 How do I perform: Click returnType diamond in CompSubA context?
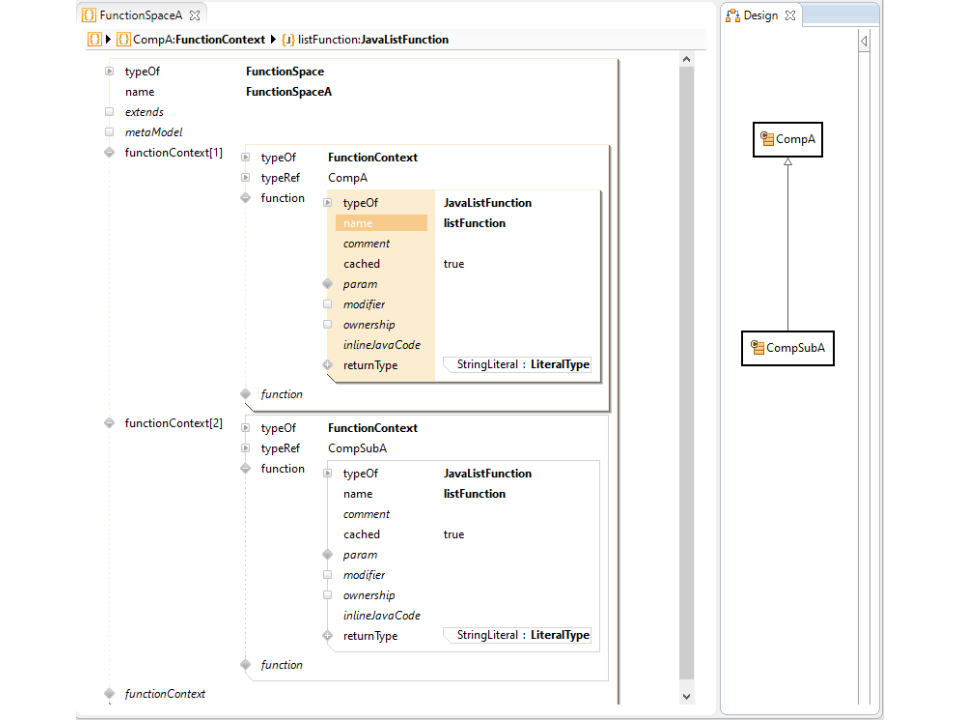(x=328, y=636)
